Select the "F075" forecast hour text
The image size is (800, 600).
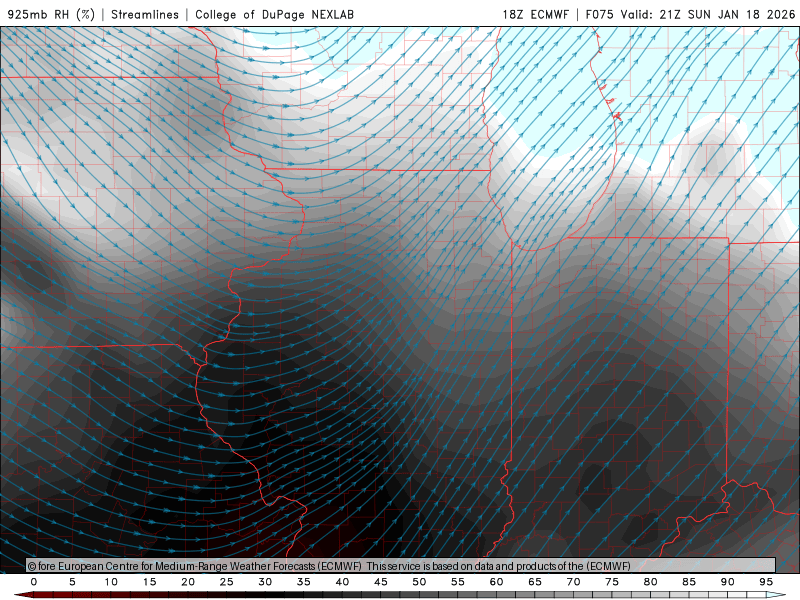599,14
